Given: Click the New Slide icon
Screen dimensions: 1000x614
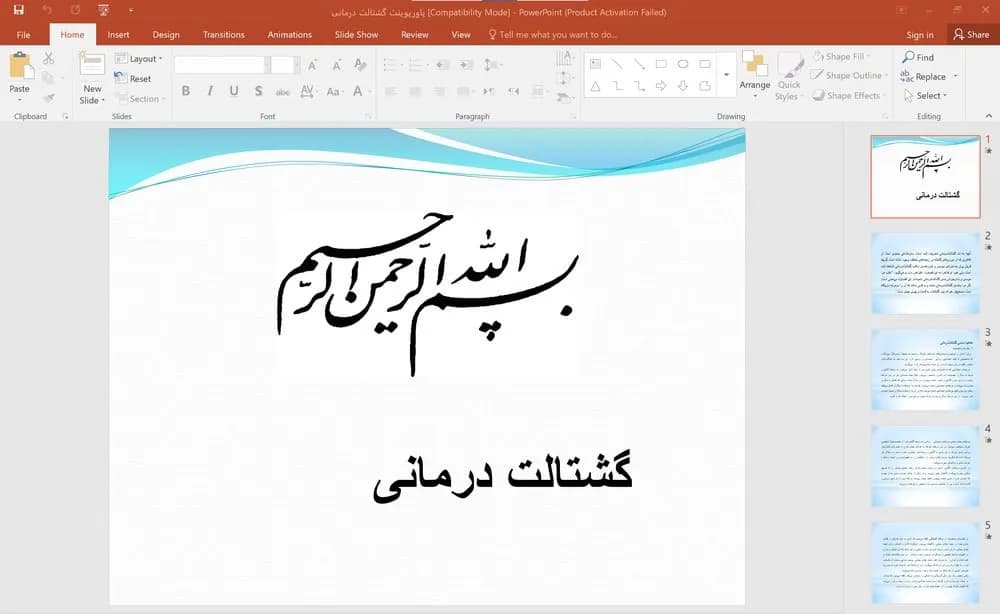Looking at the screenshot, I should point(92,66).
